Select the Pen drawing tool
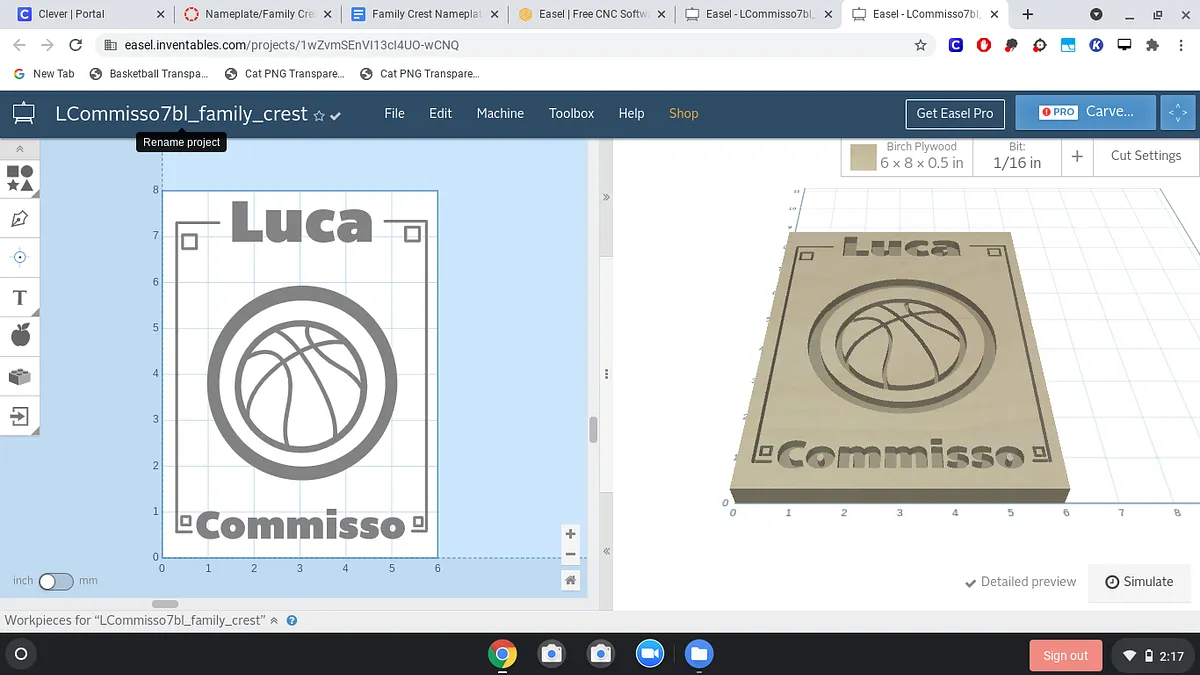The image size is (1200, 675). [20, 218]
